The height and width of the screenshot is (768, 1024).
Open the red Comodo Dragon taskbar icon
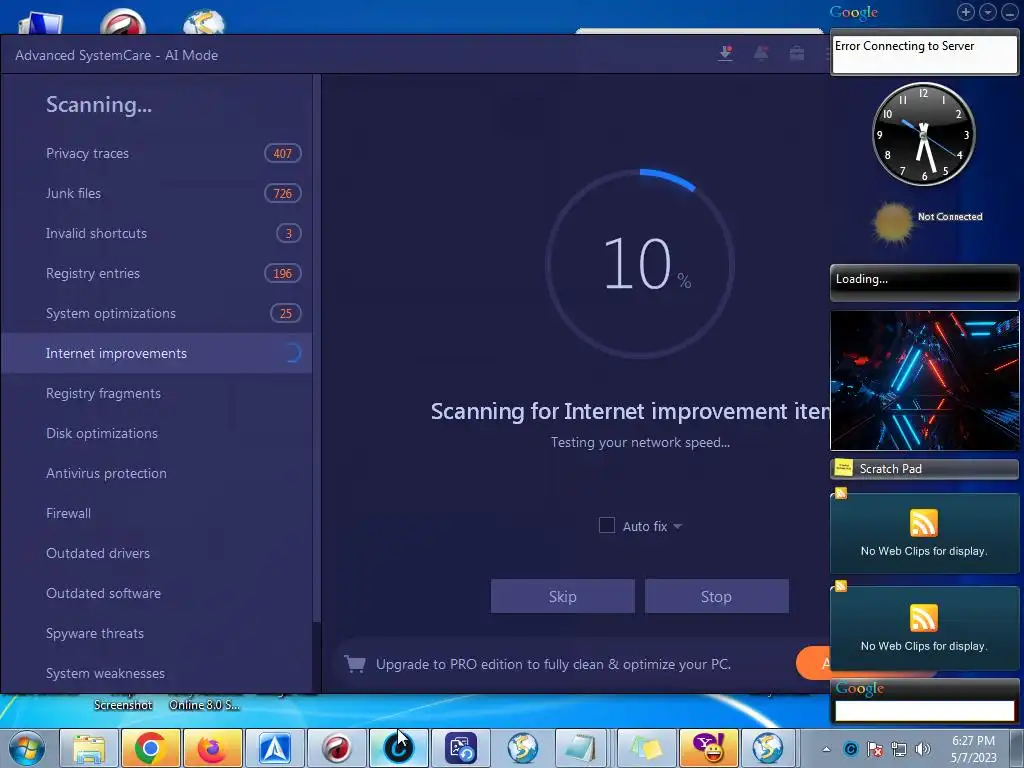[336, 748]
